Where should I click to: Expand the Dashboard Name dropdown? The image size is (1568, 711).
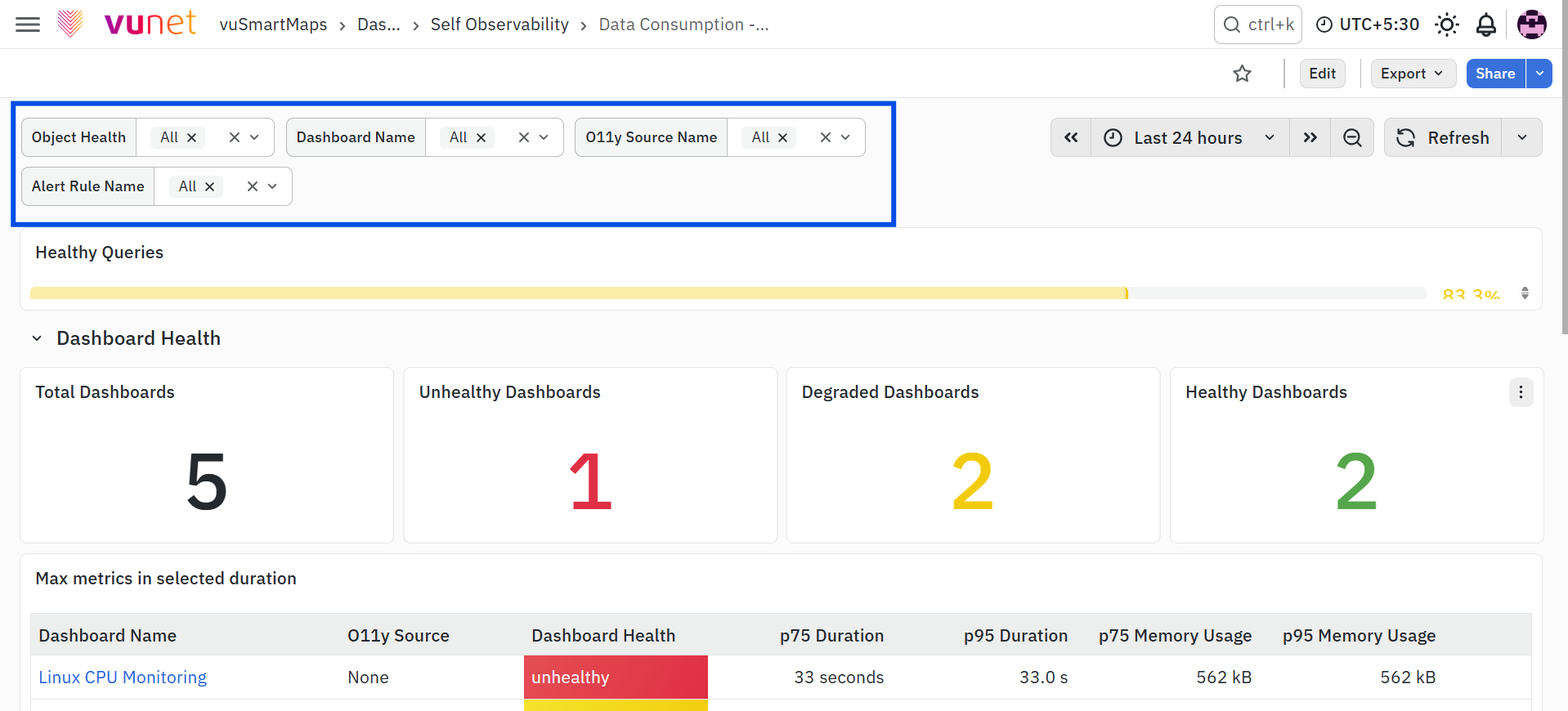click(x=544, y=137)
